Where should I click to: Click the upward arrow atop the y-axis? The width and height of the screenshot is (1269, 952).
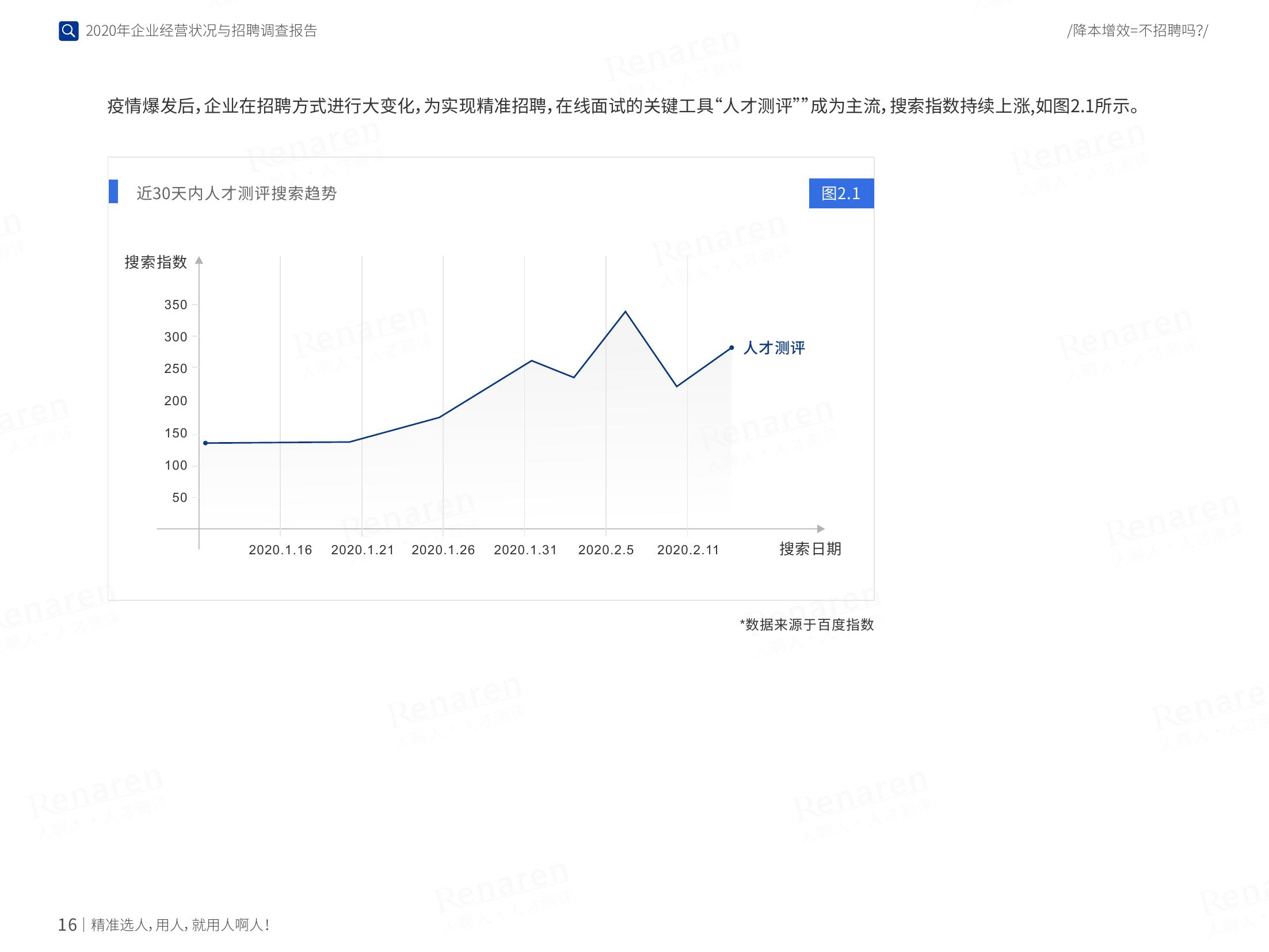[199, 260]
